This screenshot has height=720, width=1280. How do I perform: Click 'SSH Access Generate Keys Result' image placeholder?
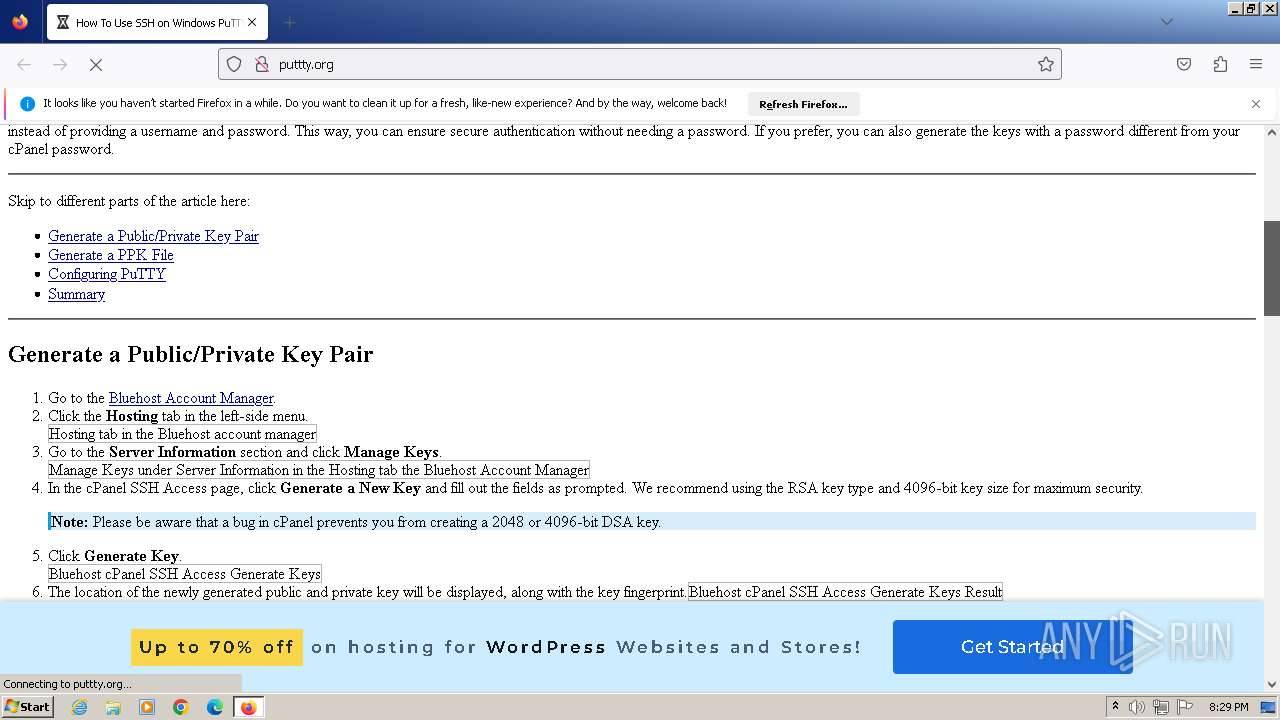point(845,592)
